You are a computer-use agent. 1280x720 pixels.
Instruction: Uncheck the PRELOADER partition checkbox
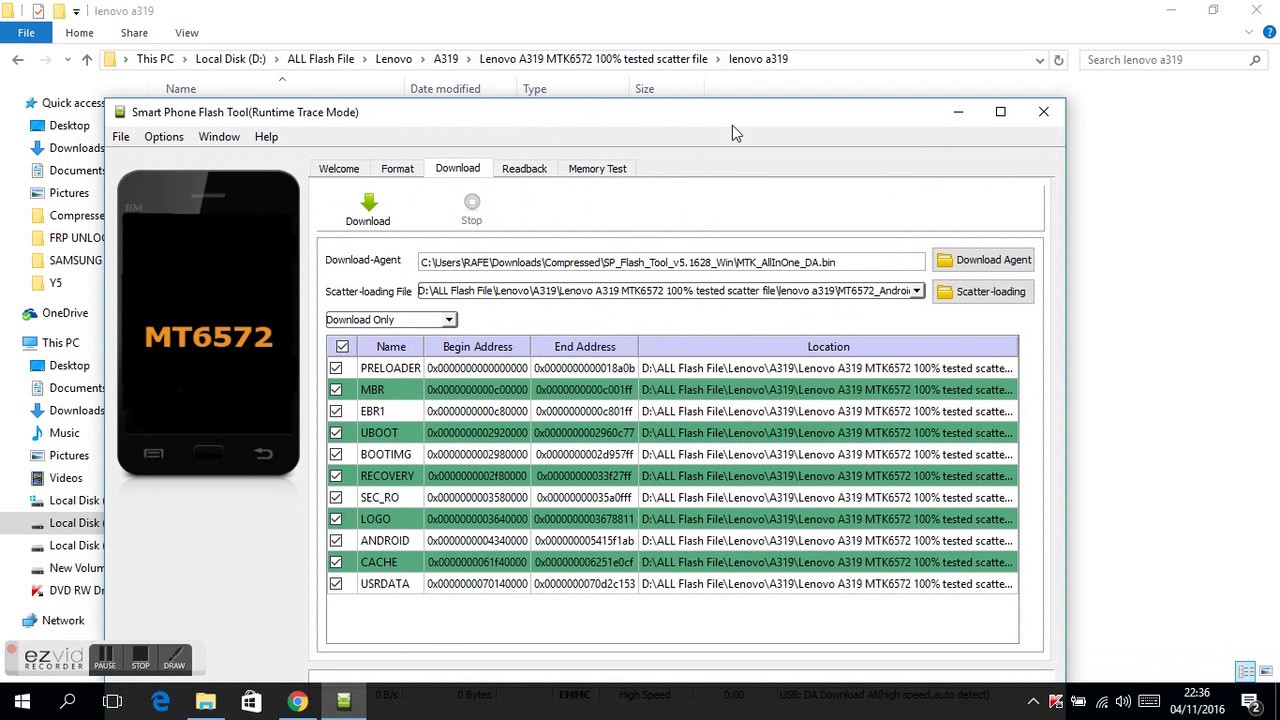(336, 368)
